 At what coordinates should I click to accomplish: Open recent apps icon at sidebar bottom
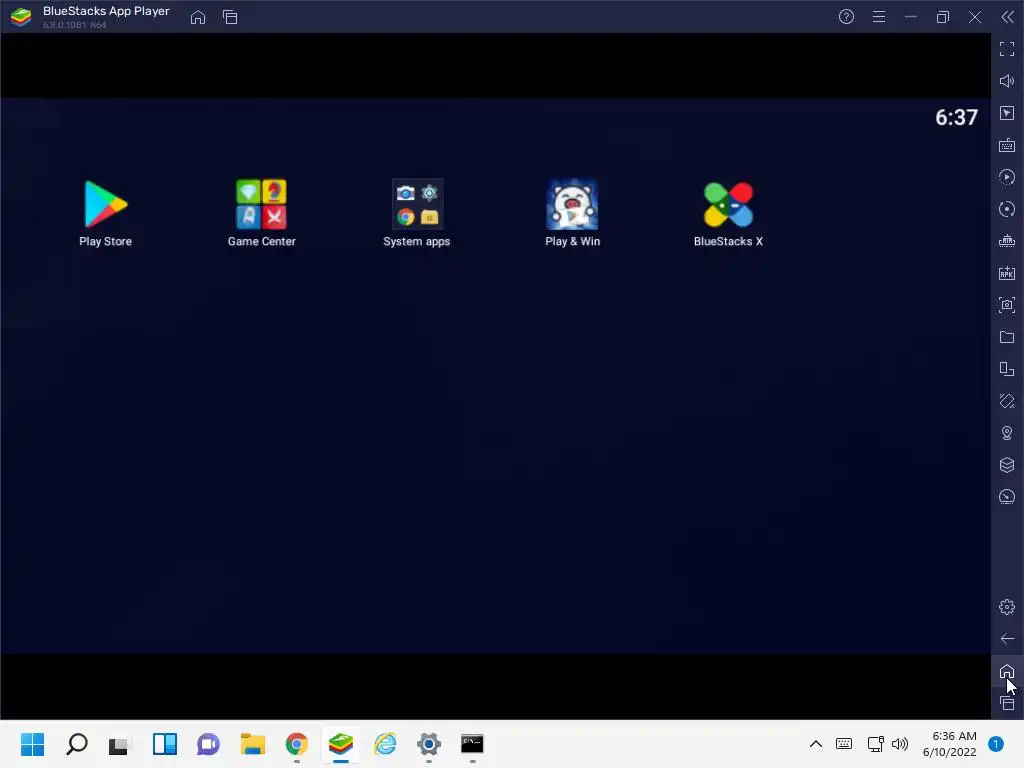pyautogui.click(x=1007, y=703)
